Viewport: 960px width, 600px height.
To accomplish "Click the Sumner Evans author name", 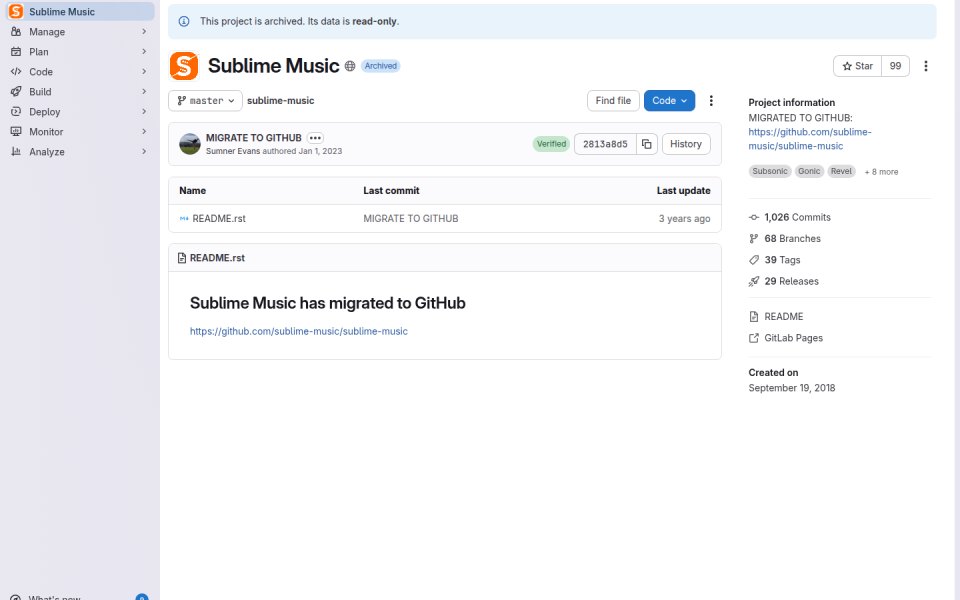I will (x=233, y=151).
